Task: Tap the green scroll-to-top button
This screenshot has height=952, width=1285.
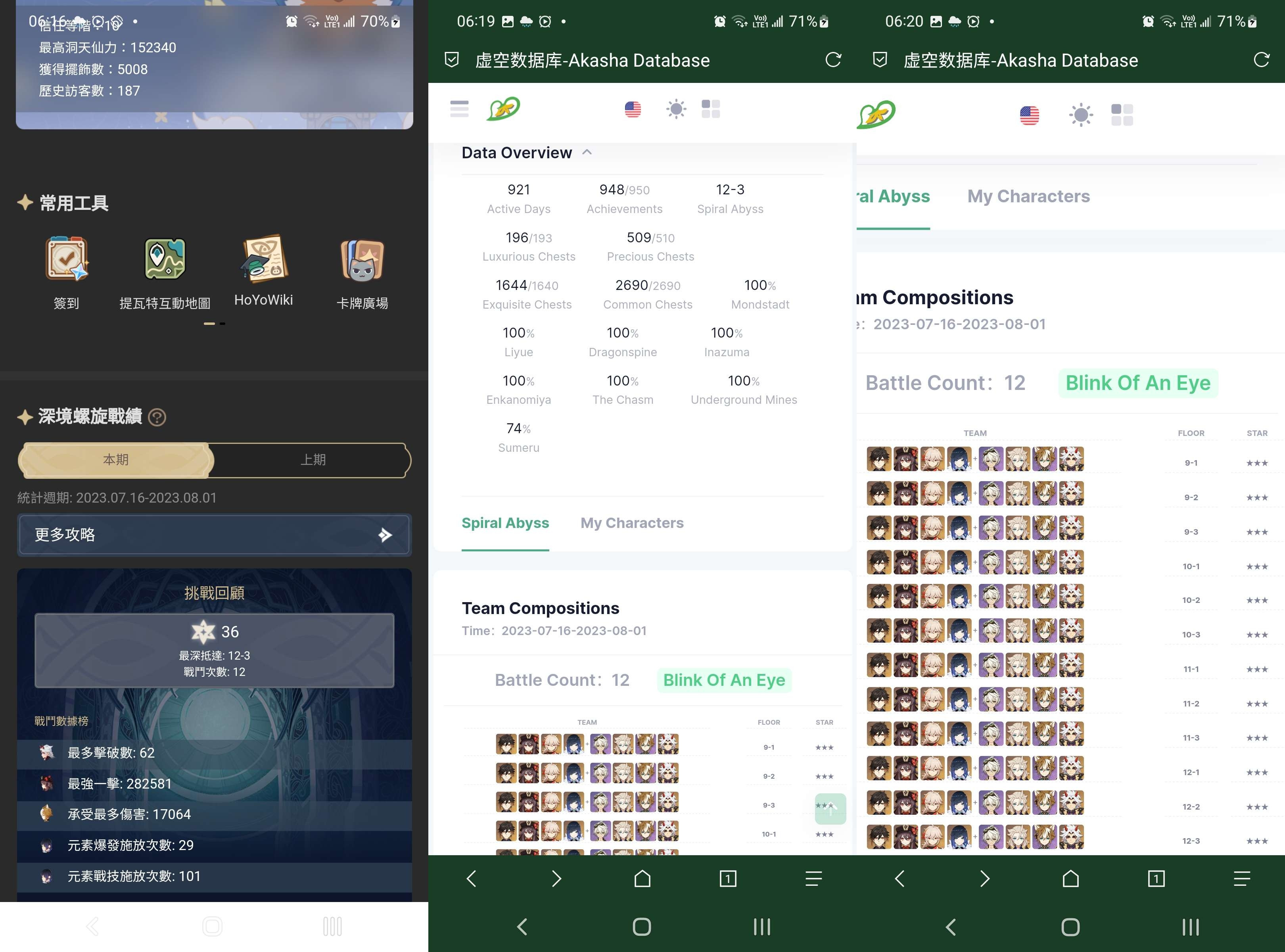Action: coord(830,808)
